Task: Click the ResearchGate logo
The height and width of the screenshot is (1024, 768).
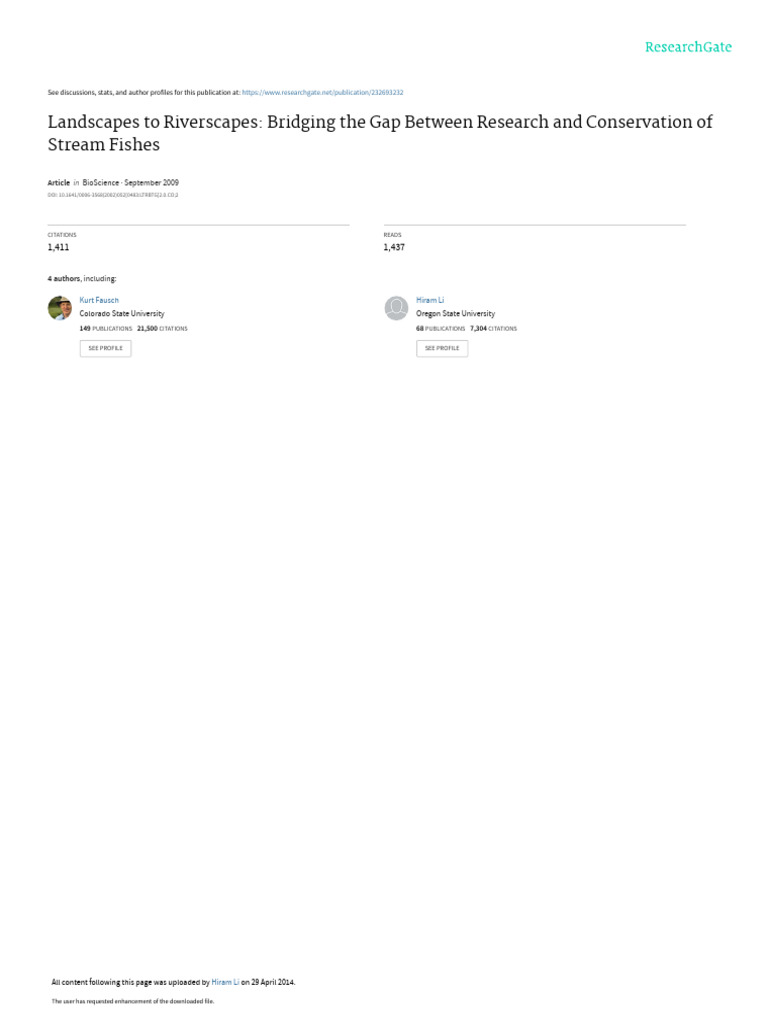Action: [688, 47]
